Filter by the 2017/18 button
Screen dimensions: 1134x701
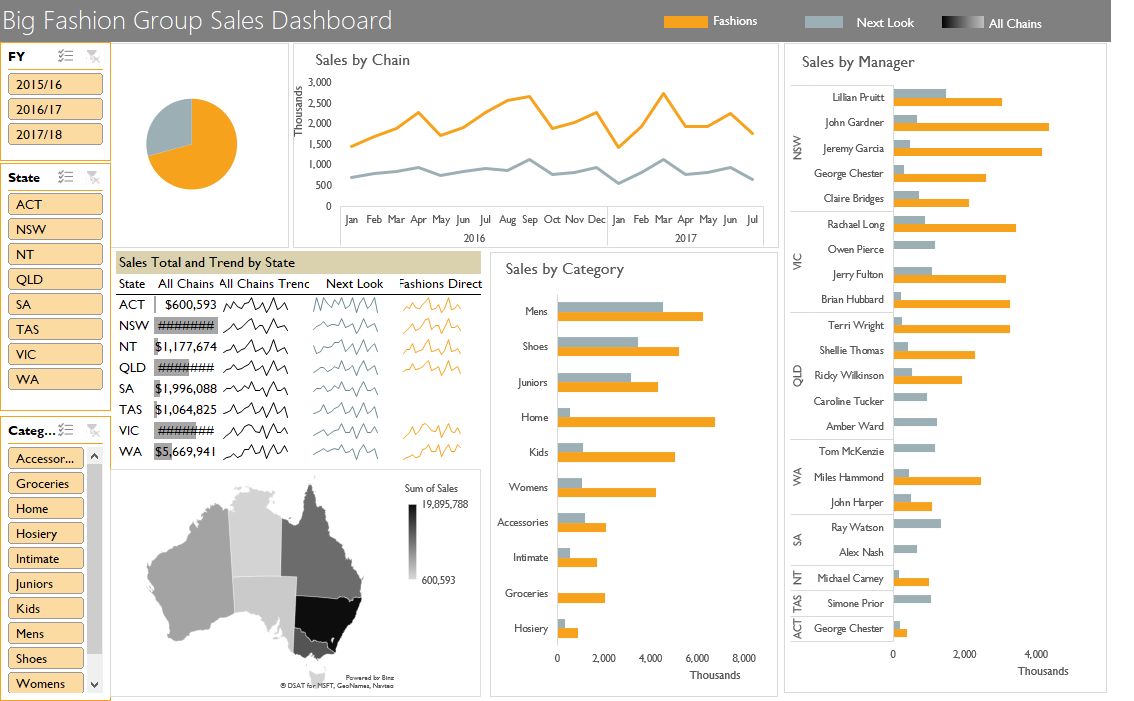55,134
